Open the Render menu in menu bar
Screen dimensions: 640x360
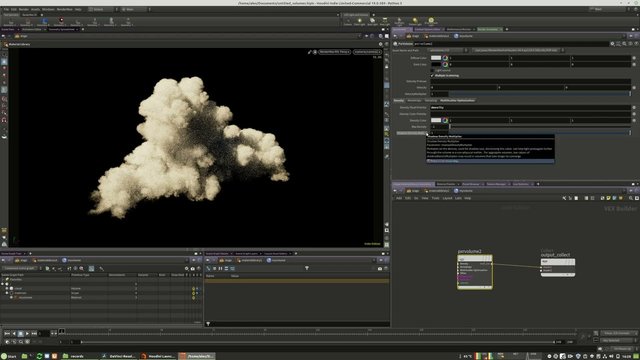click(24, 9)
